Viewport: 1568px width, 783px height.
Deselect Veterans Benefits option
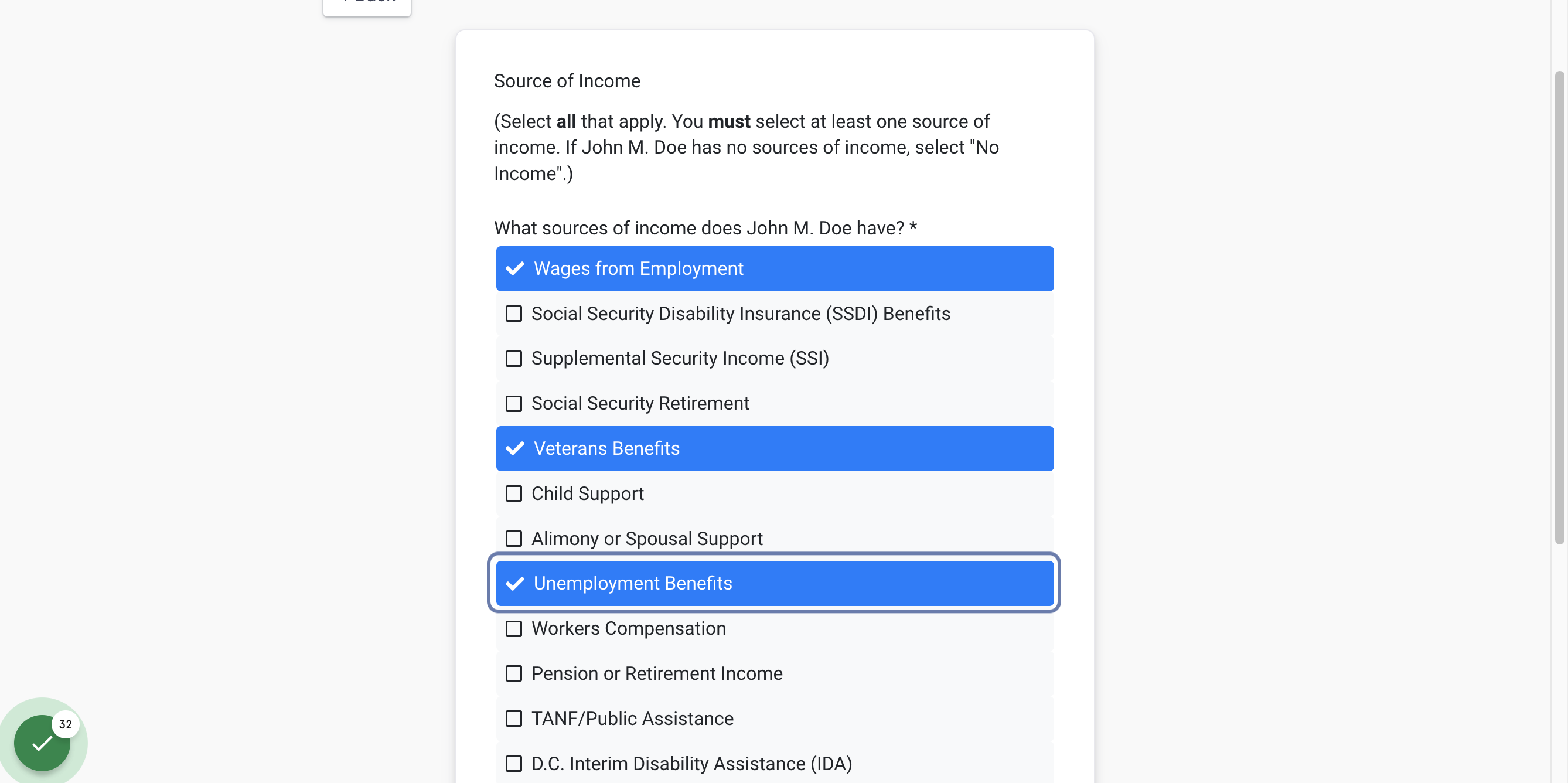click(774, 449)
